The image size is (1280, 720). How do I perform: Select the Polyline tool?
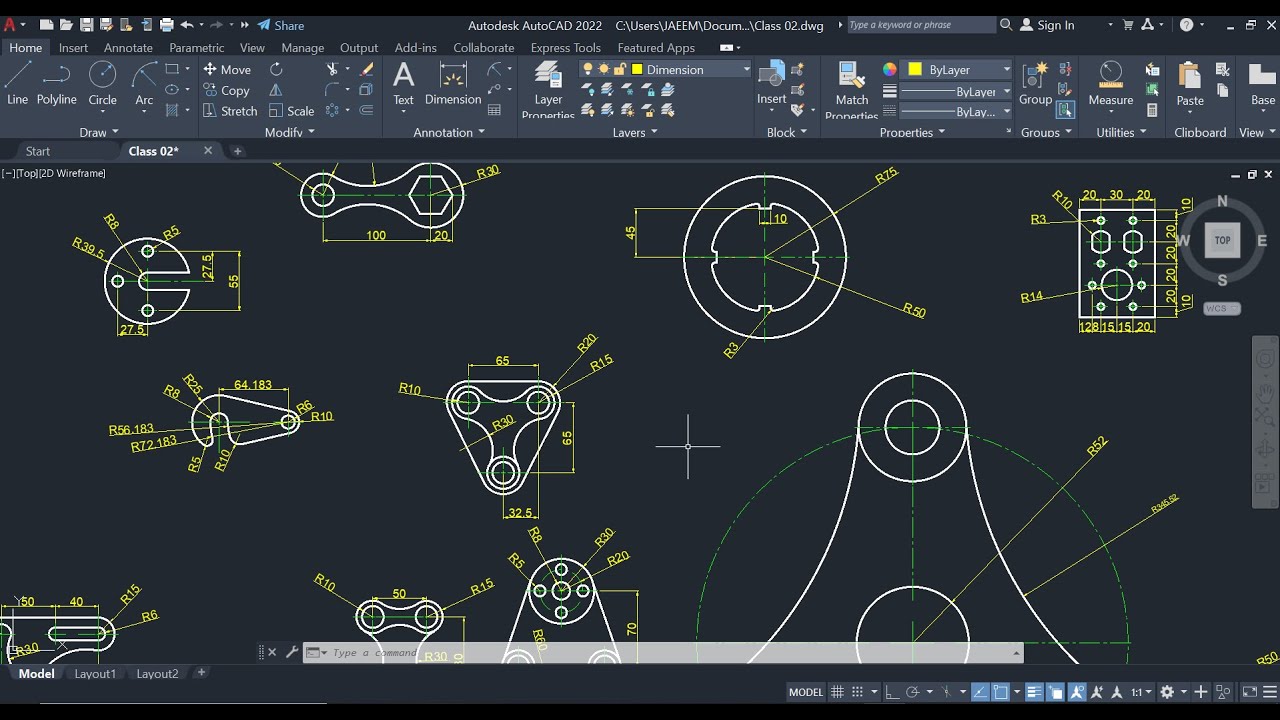(x=56, y=83)
